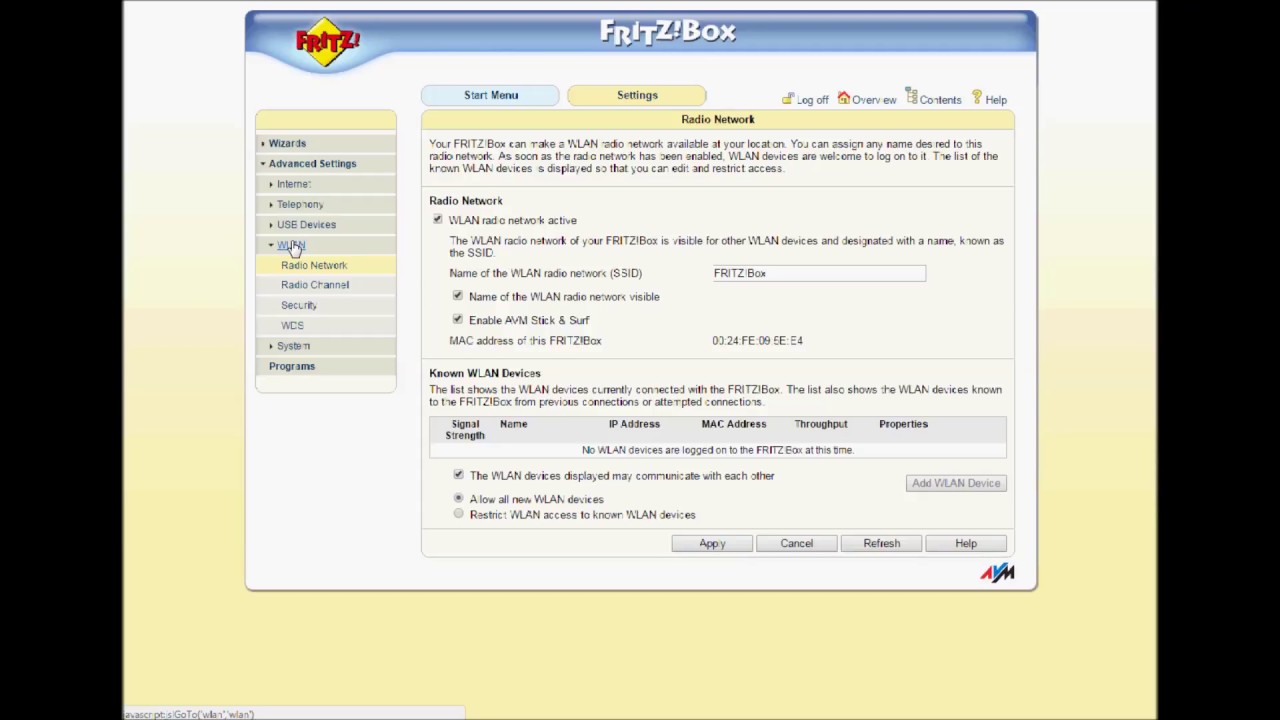Click the Contents link text

click(x=940, y=100)
